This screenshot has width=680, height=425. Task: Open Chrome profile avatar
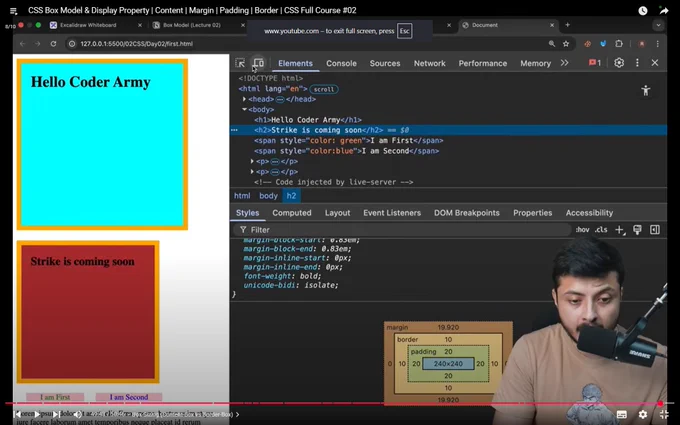641,44
